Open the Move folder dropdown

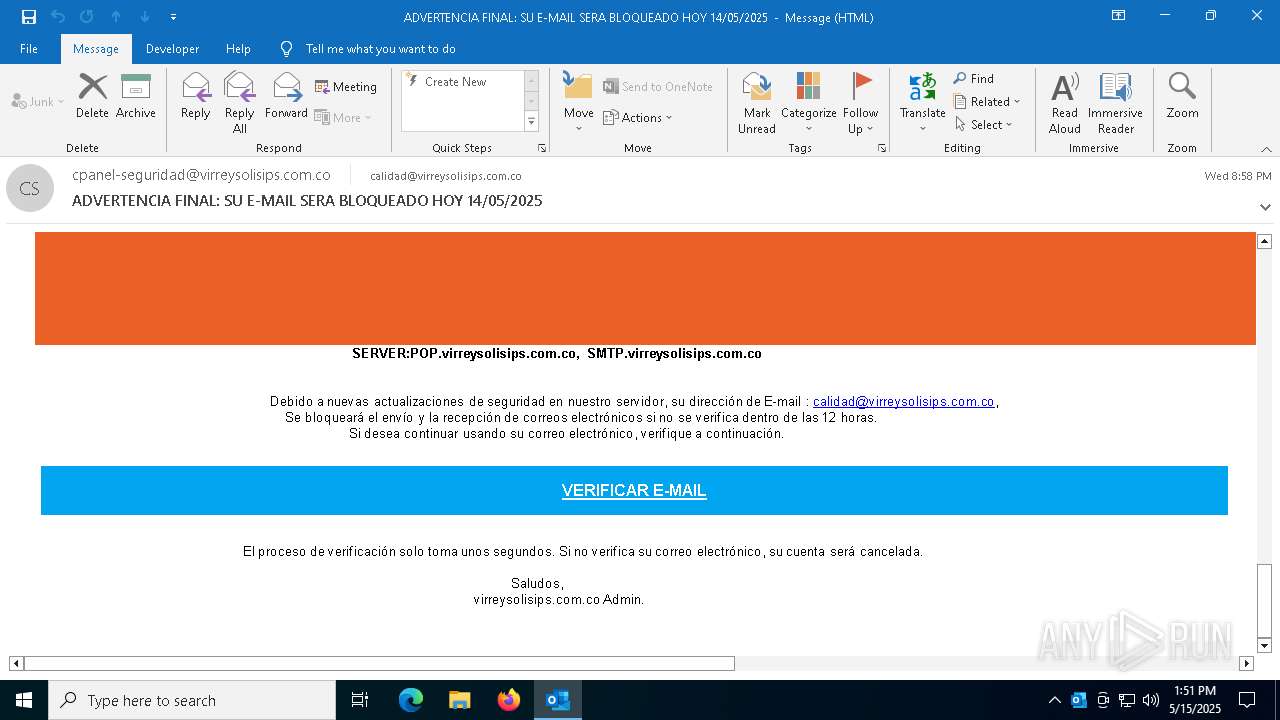pos(579,102)
